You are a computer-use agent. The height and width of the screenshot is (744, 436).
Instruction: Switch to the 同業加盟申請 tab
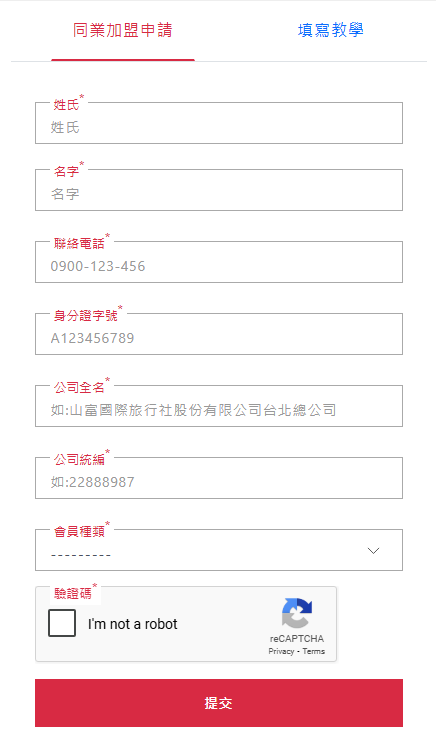point(123,30)
